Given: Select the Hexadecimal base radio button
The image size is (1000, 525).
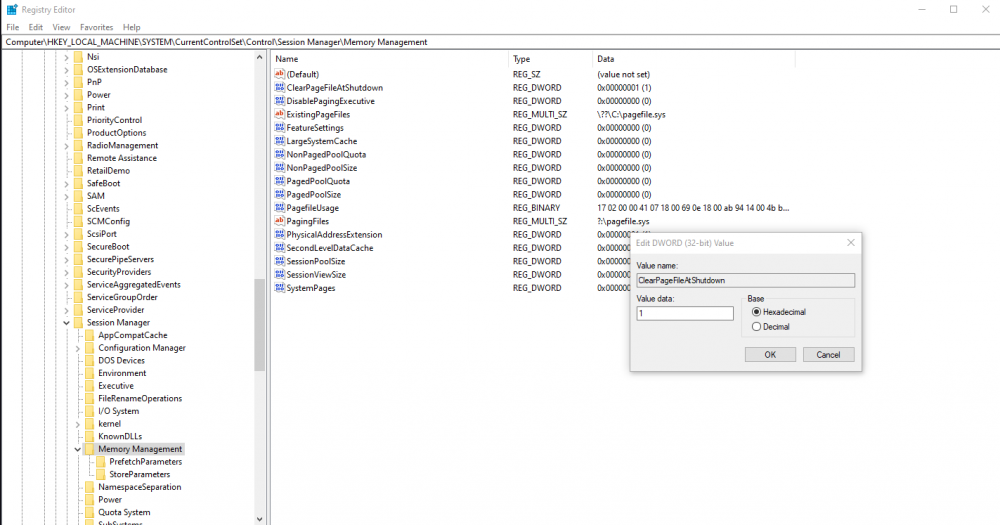Looking at the screenshot, I should coord(756,312).
